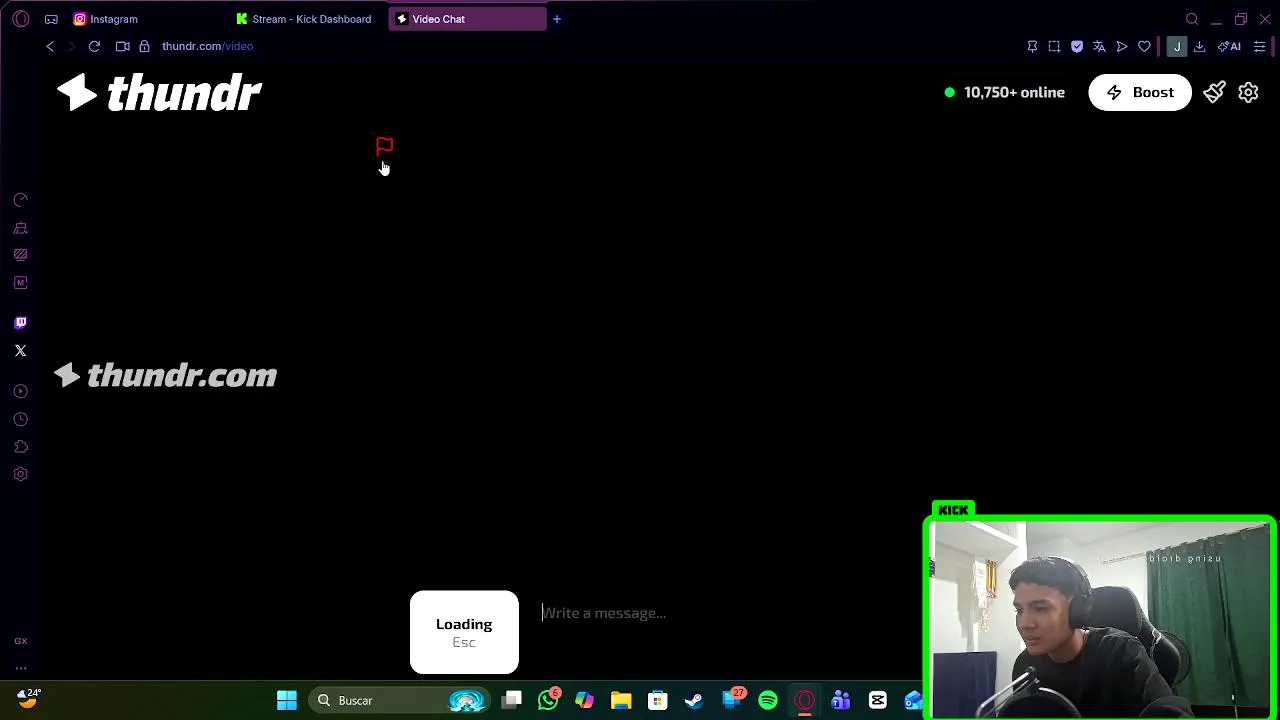
Task: Open the Task View taskbar icon
Action: coord(512,700)
